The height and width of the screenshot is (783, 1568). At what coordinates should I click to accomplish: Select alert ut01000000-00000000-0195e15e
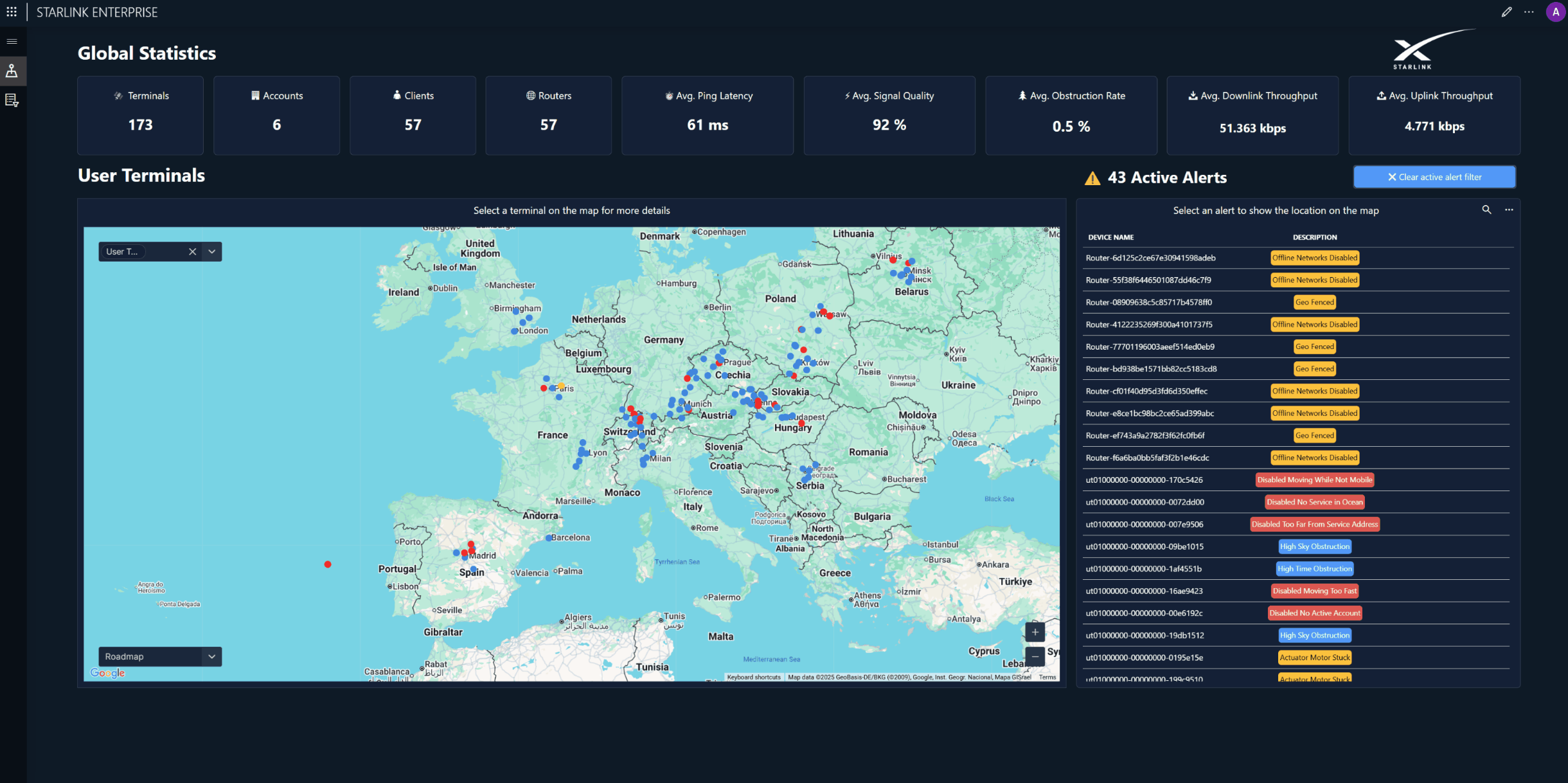[x=1297, y=658]
